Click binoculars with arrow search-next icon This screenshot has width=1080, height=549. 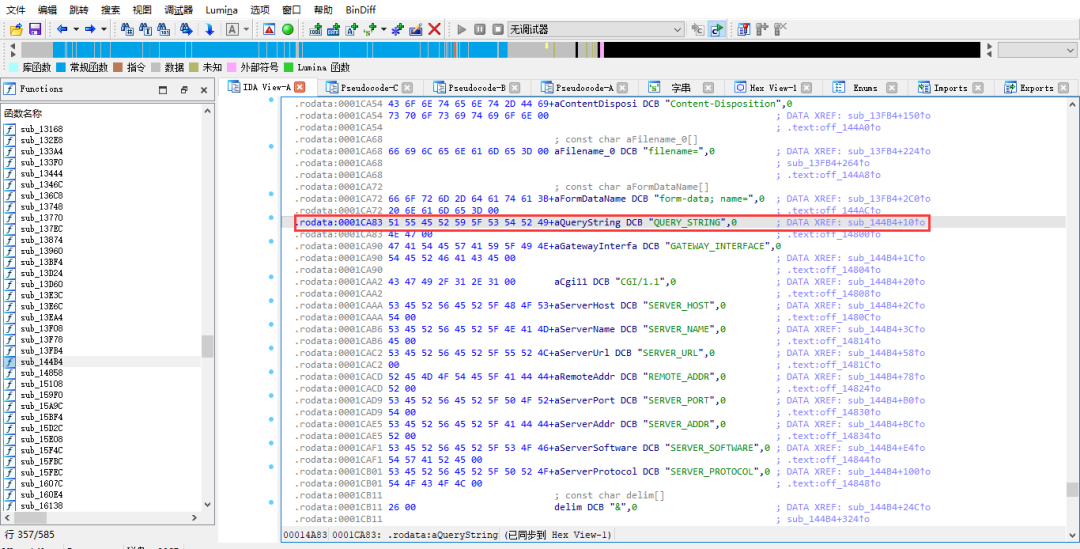[186, 30]
